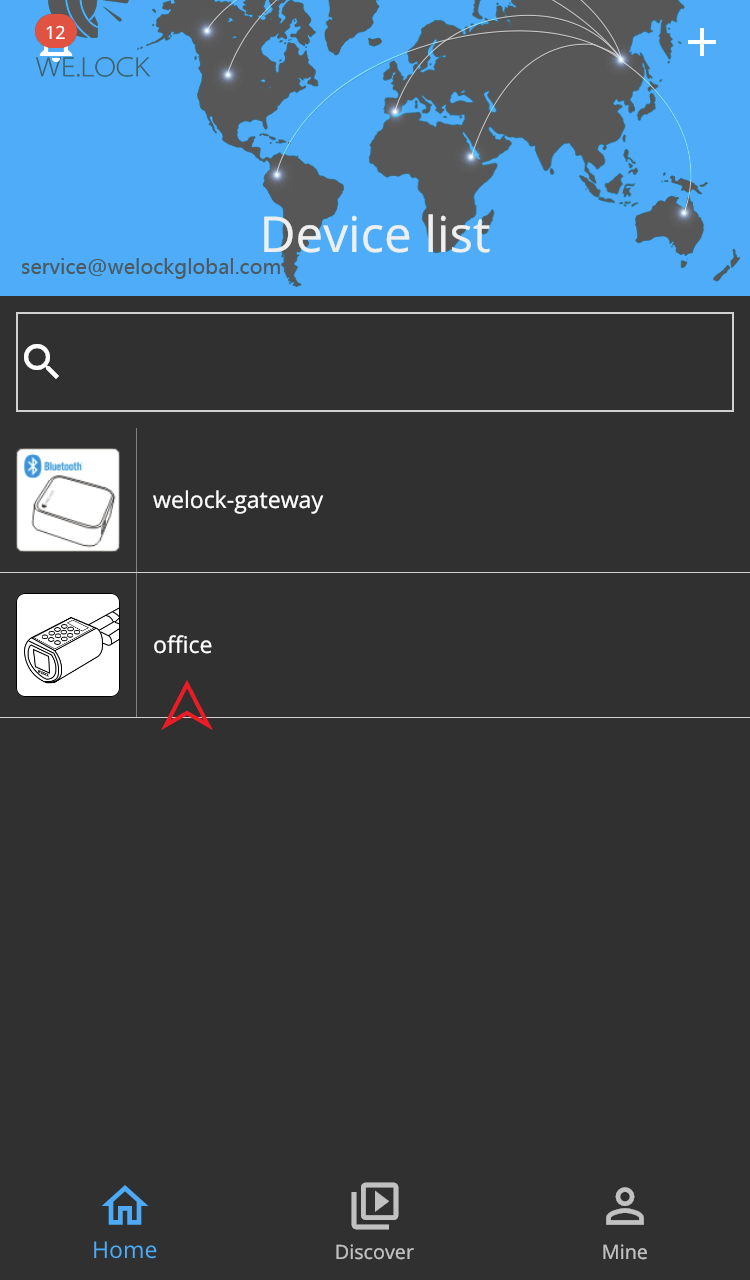Click the service@welockglobal.com email address
Viewport: 750px width, 1280px height.
(151, 267)
